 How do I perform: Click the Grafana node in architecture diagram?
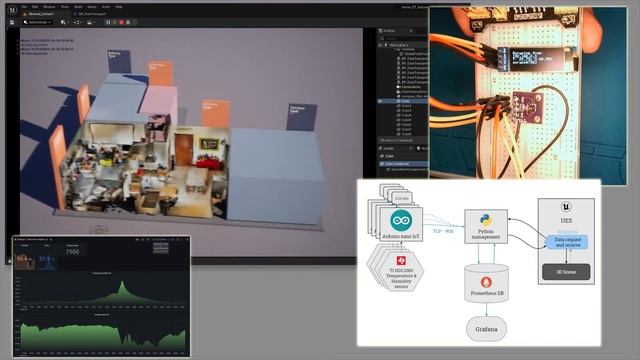(487, 329)
